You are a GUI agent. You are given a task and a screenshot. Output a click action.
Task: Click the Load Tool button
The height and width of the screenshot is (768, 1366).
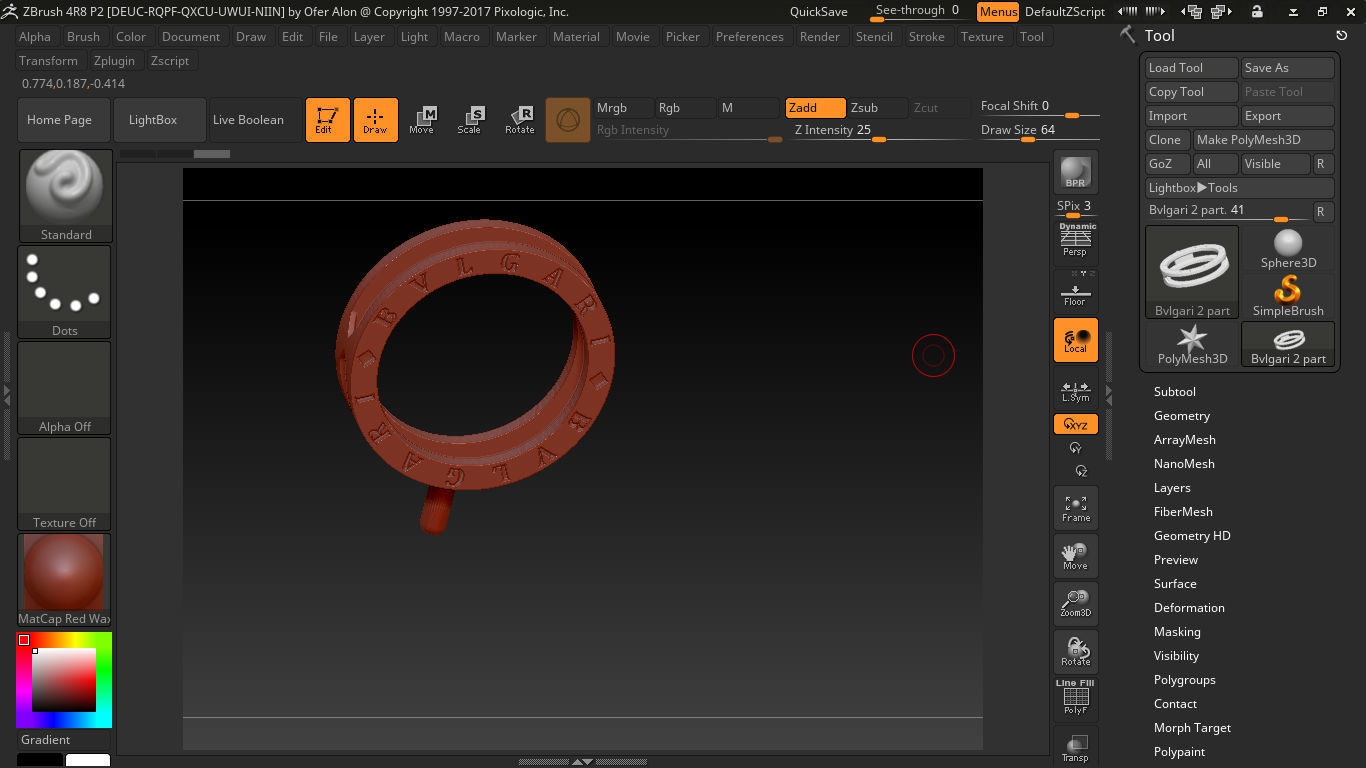pyautogui.click(x=1192, y=68)
